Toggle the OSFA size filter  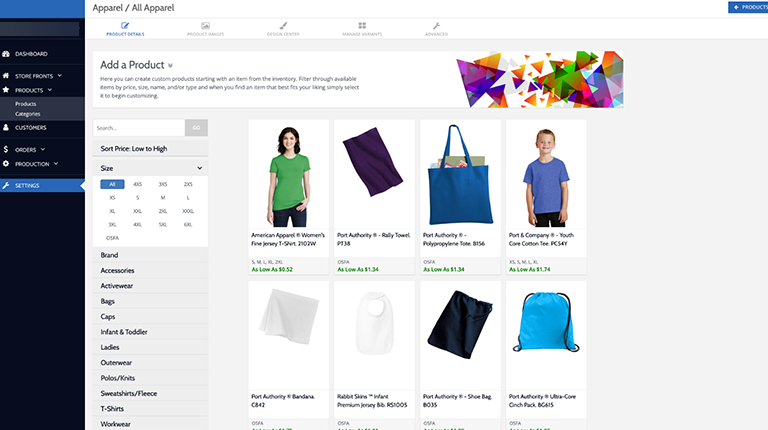click(112, 238)
